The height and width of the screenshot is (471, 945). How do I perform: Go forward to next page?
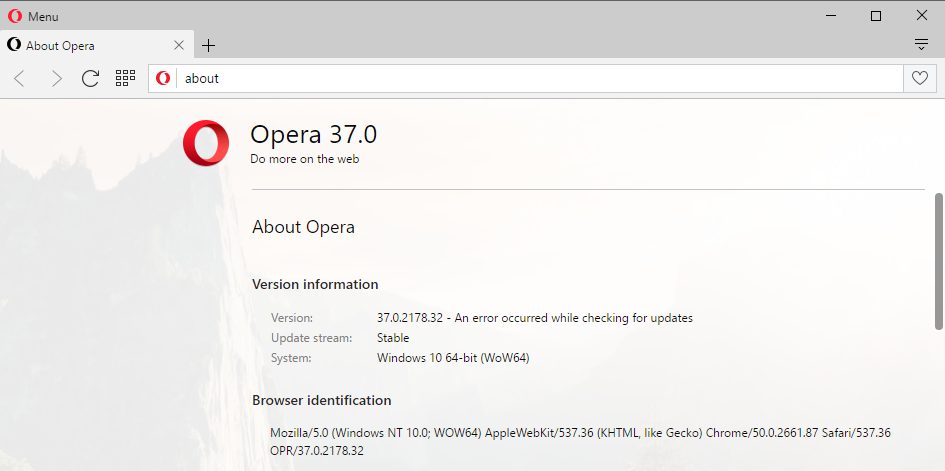point(56,78)
